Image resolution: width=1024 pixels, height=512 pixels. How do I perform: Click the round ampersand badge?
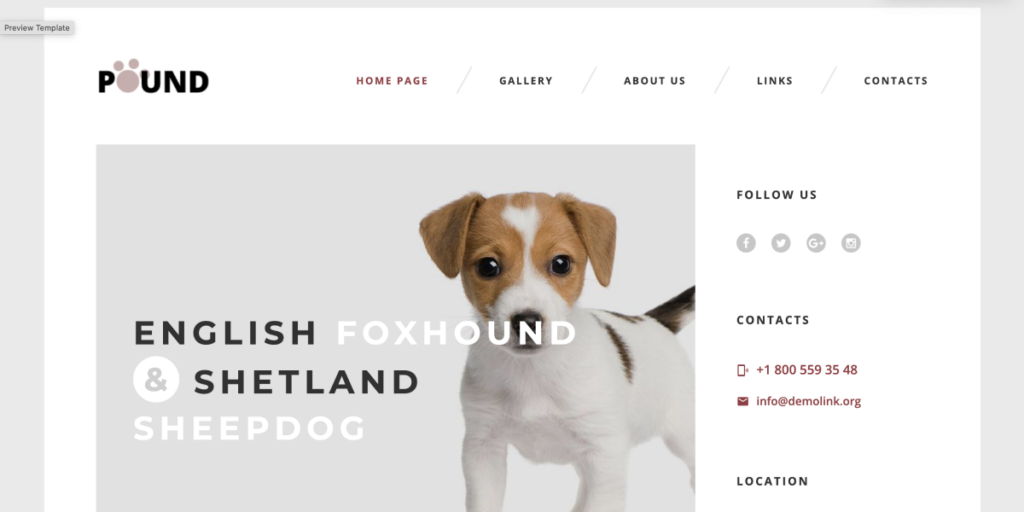pos(156,379)
